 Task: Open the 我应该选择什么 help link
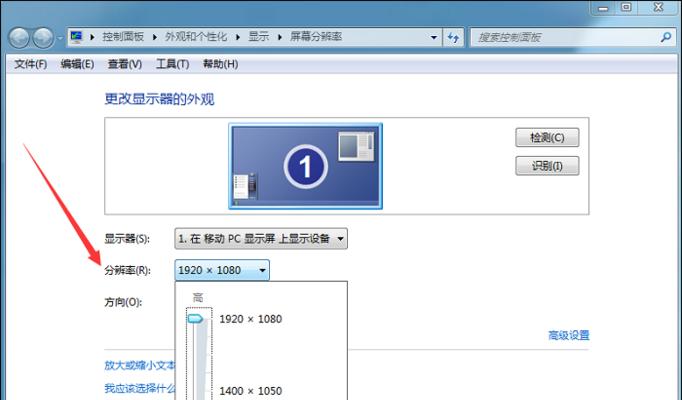click(140, 388)
